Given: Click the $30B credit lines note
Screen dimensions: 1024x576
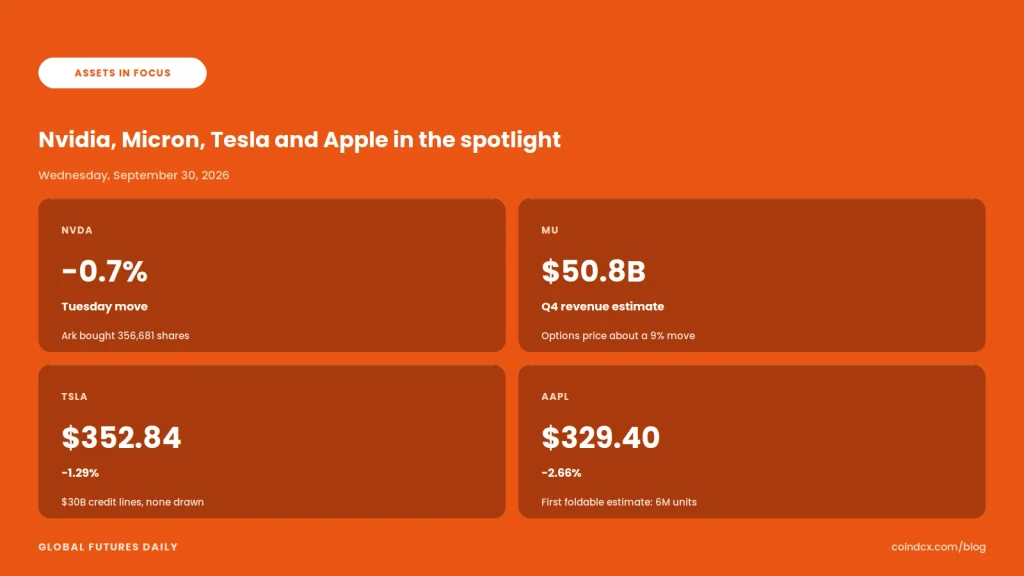Looking at the screenshot, I should click(133, 502).
